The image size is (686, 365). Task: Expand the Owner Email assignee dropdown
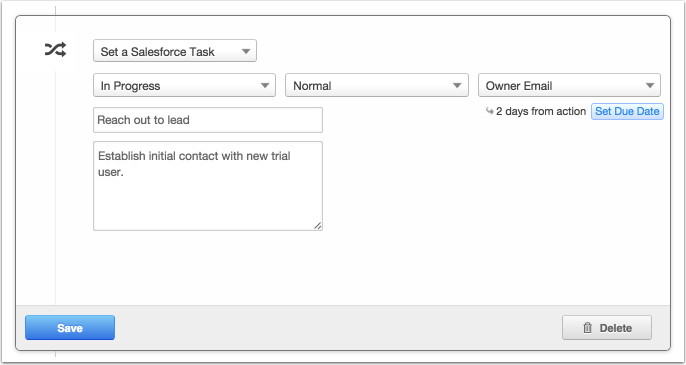569,85
